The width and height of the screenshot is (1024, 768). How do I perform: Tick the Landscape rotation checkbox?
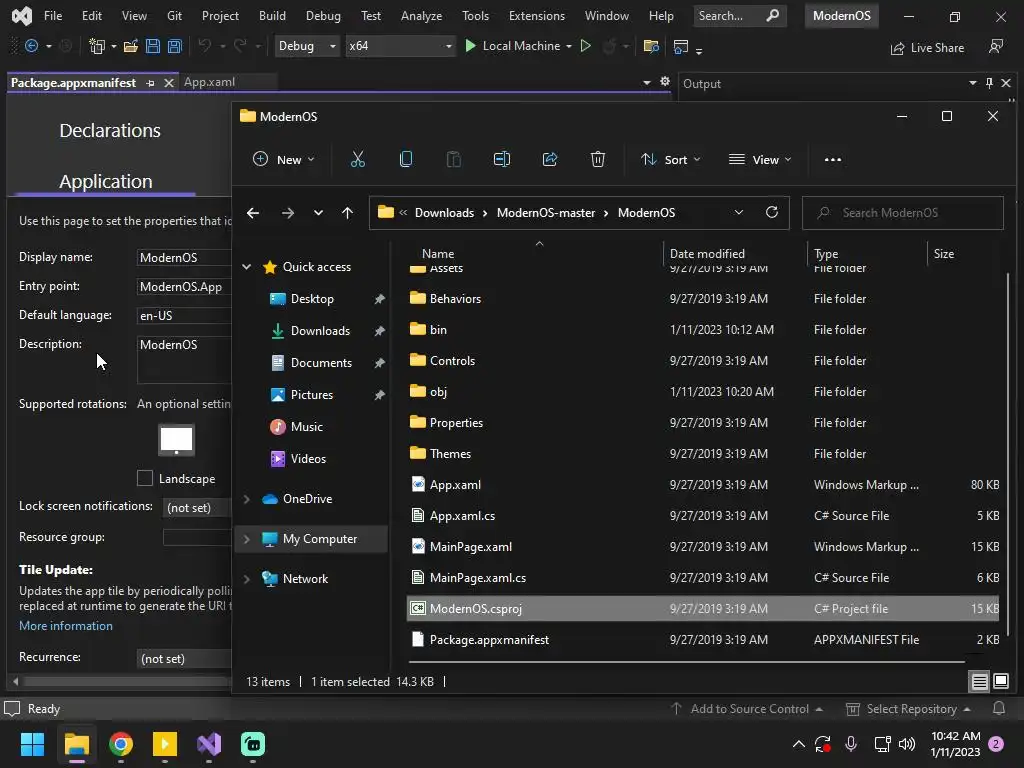click(x=145, y=478)
